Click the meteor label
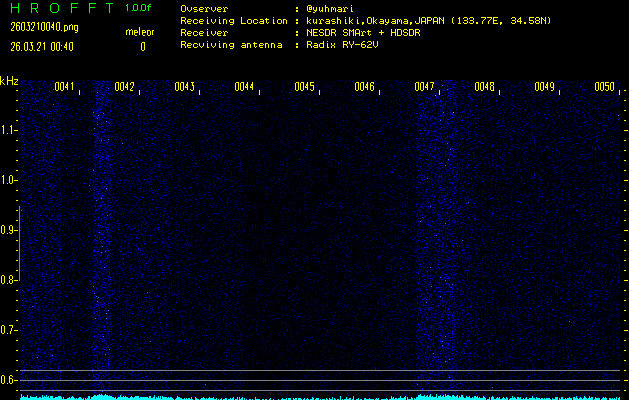Image resolution: width=629 pixels, height=400 pixels. click(x=140, y=32)
